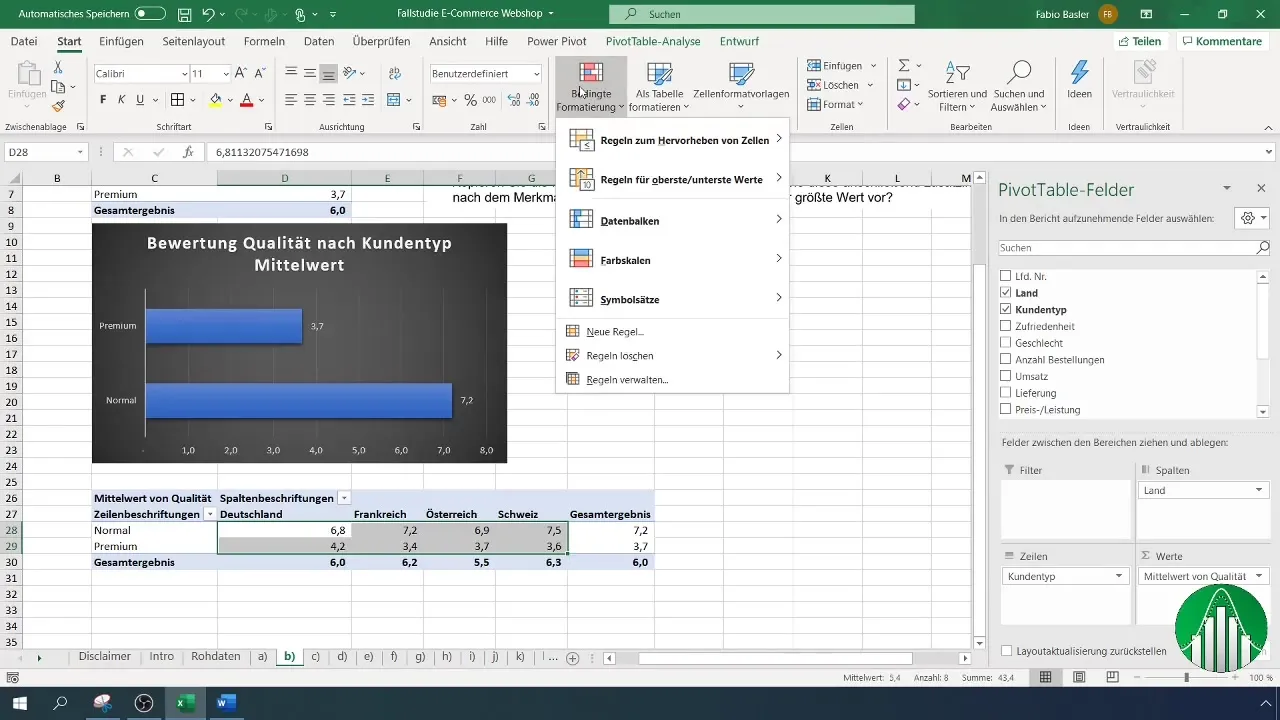The image size is (1280, 720).
Task: Open the PivotTable fields tools gear icon
Action: click(1246, 218)
